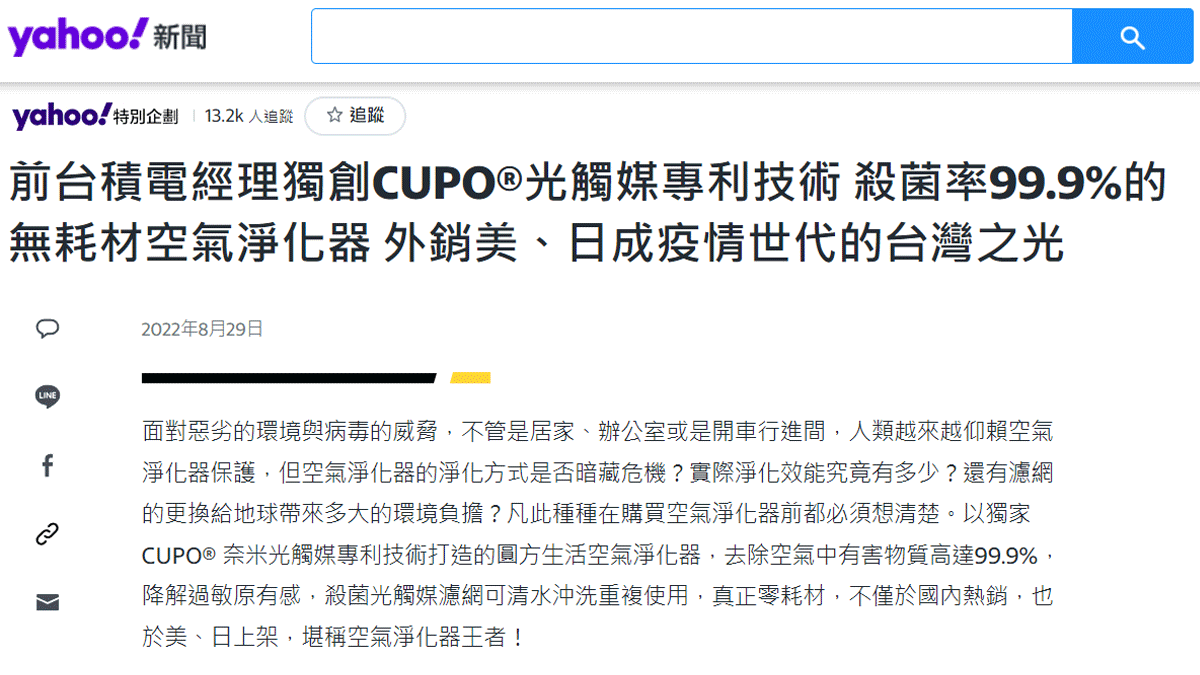
Task: Click paragraph text starting 面對惡劣的環境
Action: [x=597, y=534]
